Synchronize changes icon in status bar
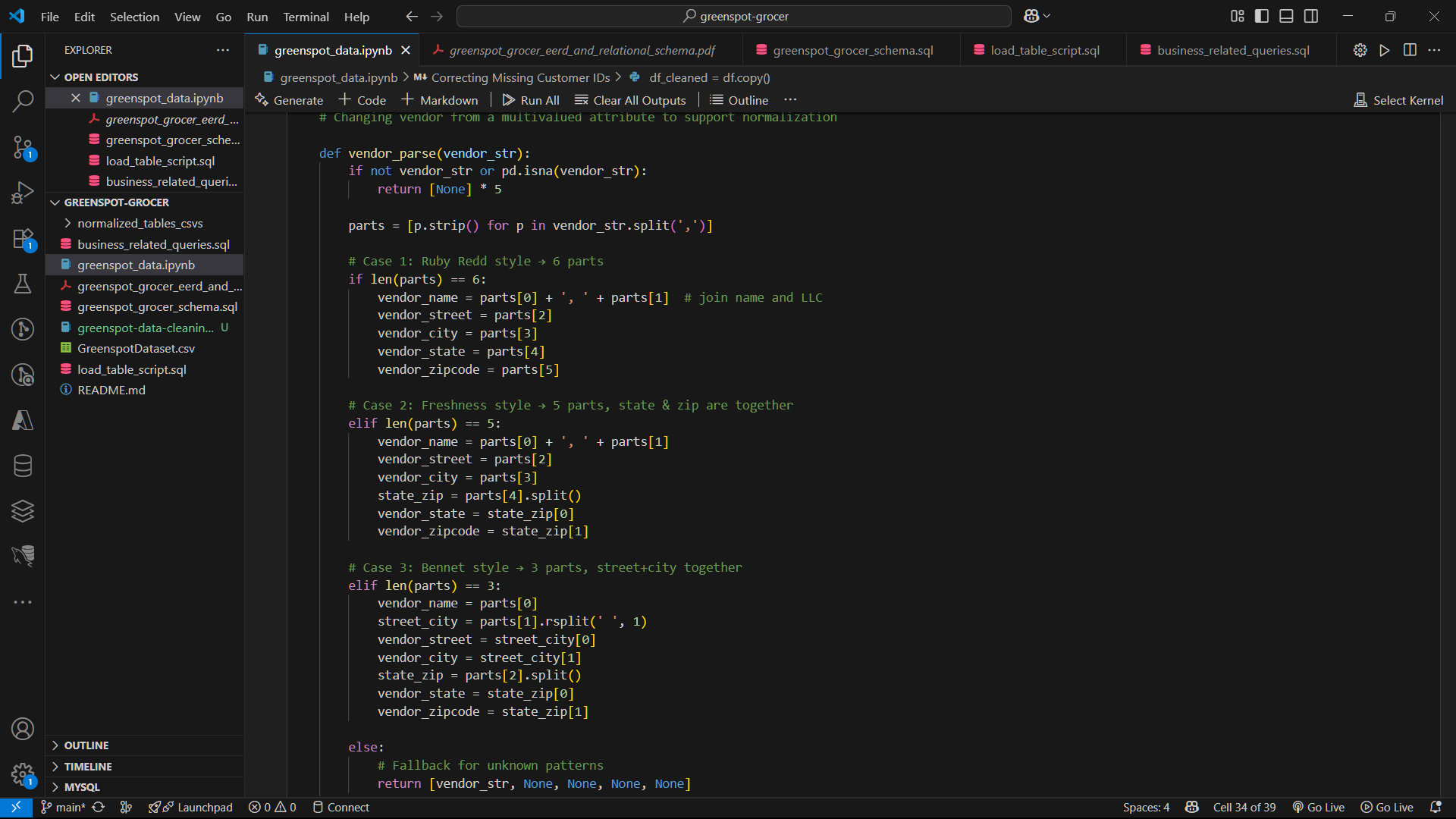This screenshot has height=819, width=1456. pyautogui.click(x=99, y=808)
